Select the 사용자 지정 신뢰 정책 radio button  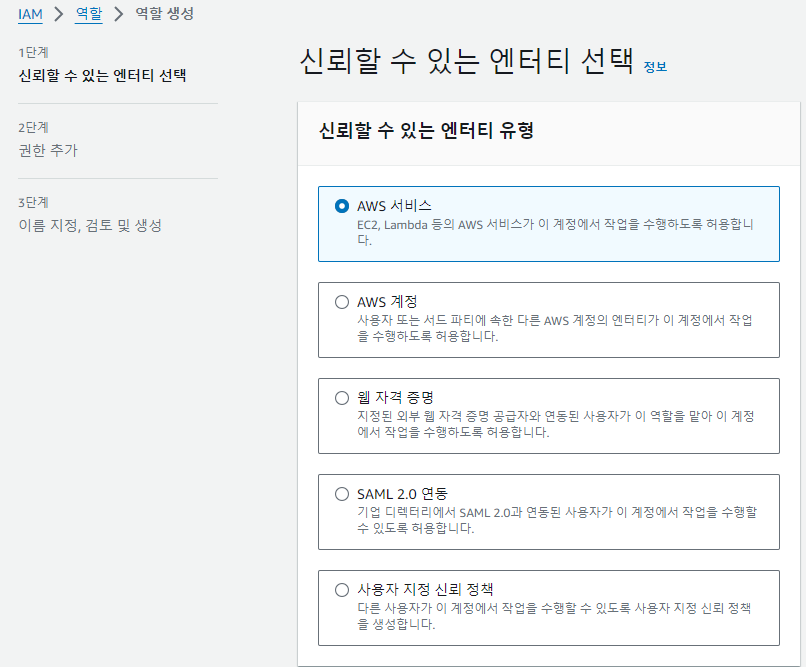pyautogui.click(x=342, y=589)
